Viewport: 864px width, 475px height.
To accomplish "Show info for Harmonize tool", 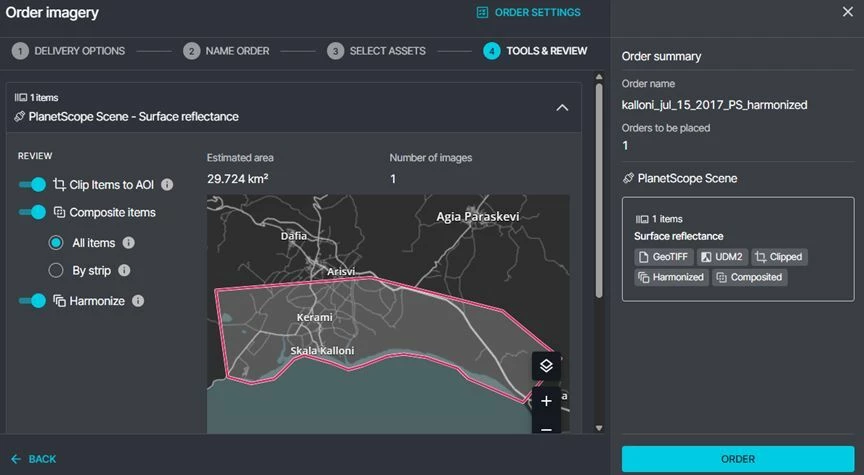I will coord(138,301).
